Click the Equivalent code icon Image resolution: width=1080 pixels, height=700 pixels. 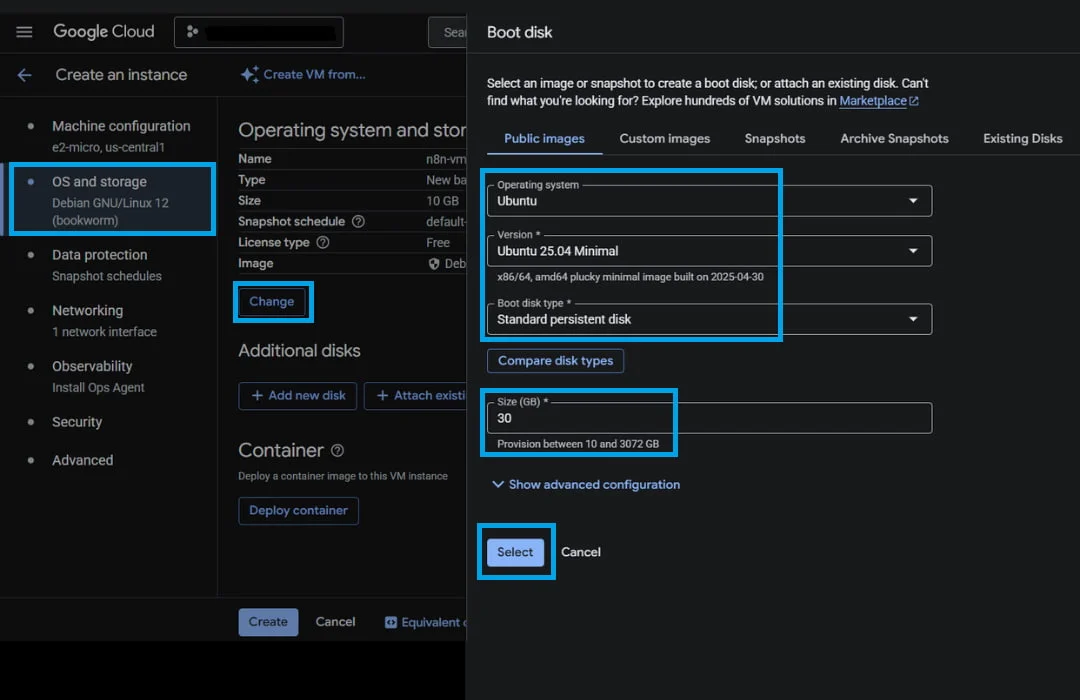[391, 622]
